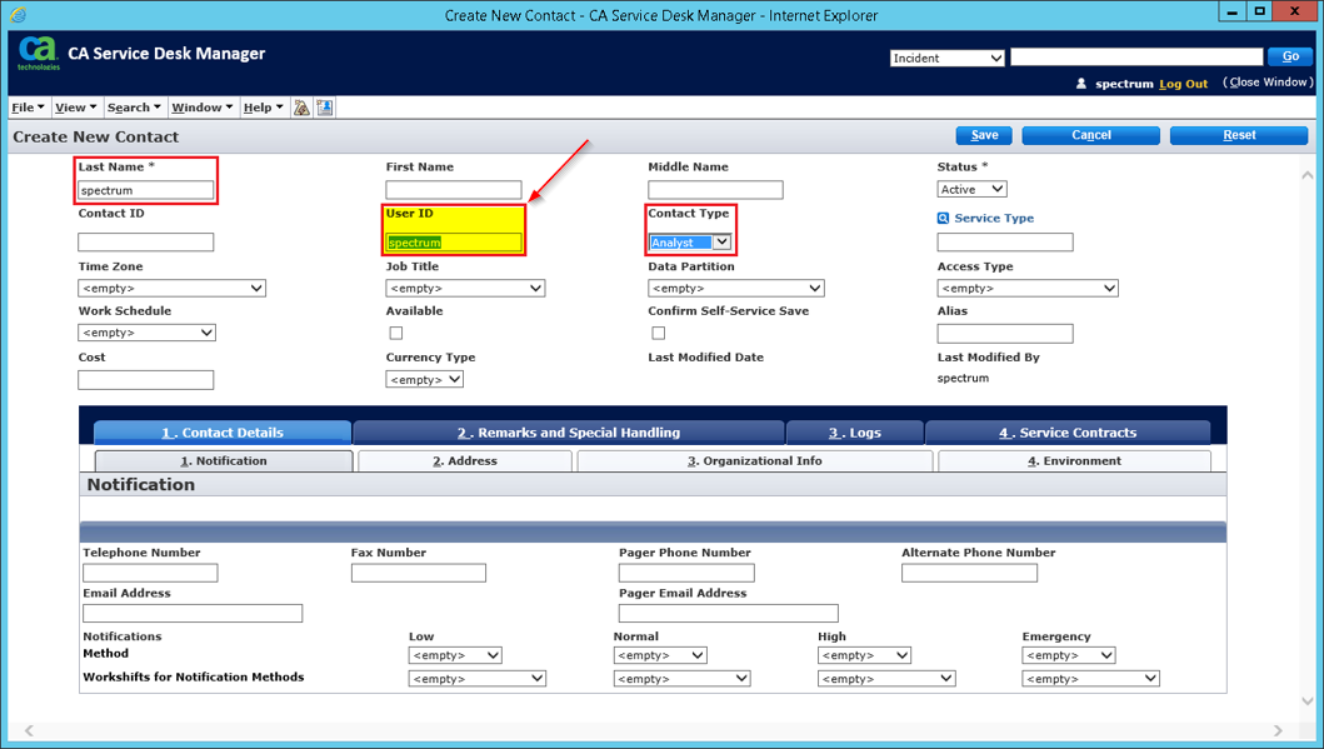Tick the Available checkbox

coord(396,333)
